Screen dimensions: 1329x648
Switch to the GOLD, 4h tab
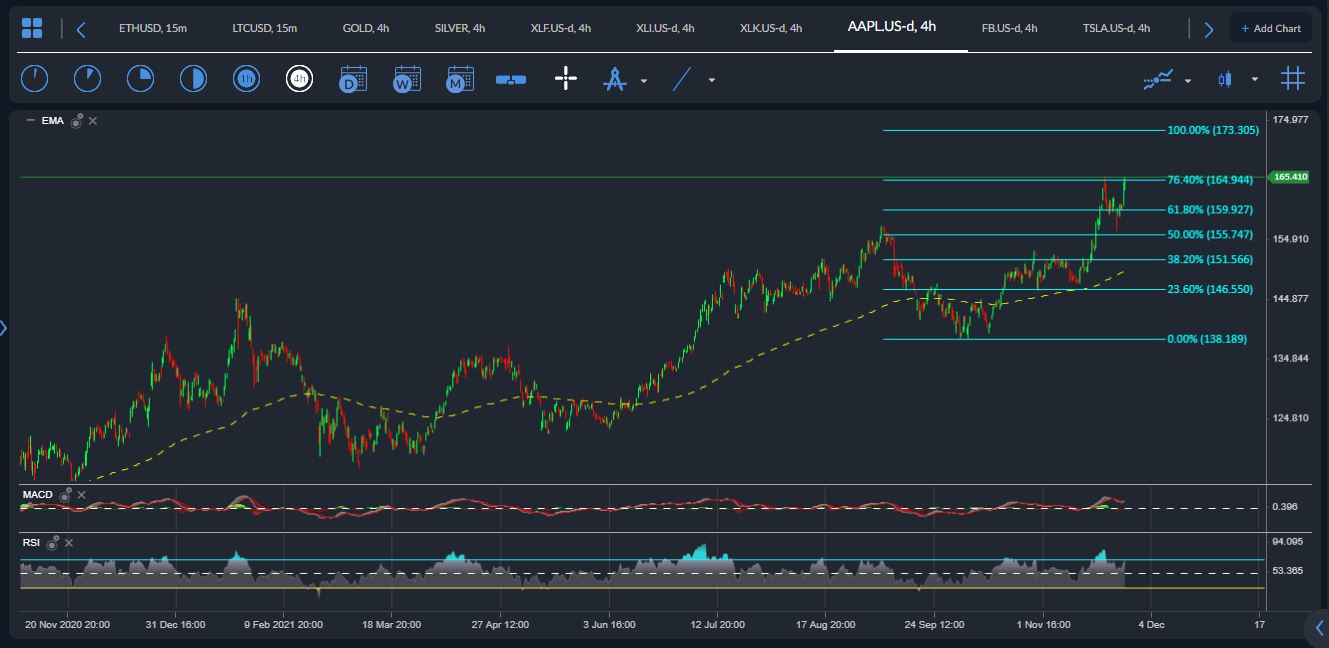coord(366,28)
